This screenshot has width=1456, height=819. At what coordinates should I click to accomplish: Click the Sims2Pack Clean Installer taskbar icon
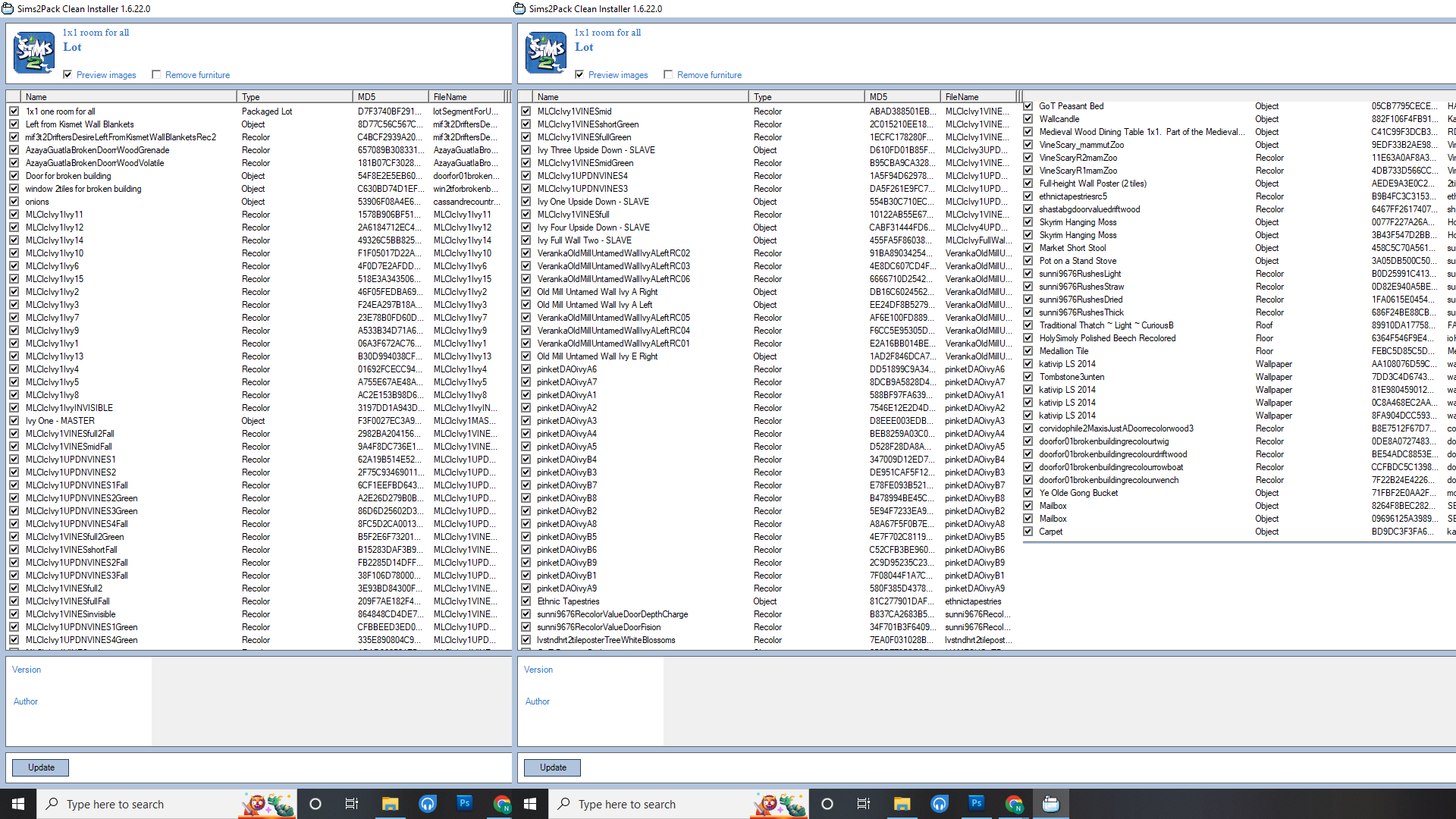click(x=1051, y=804)
